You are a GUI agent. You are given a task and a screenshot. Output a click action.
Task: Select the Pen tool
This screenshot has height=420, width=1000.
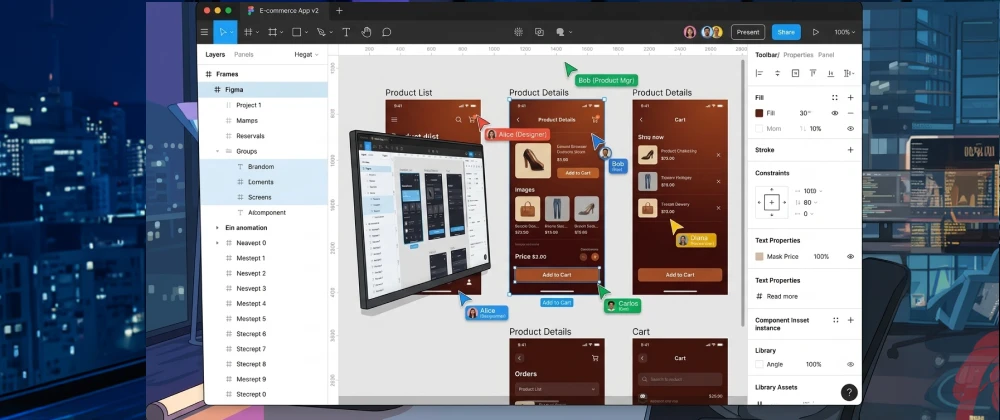click(321, 32)
